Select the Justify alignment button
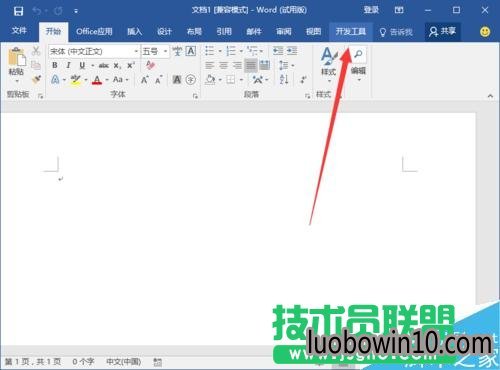 click(x=251, y=65)
